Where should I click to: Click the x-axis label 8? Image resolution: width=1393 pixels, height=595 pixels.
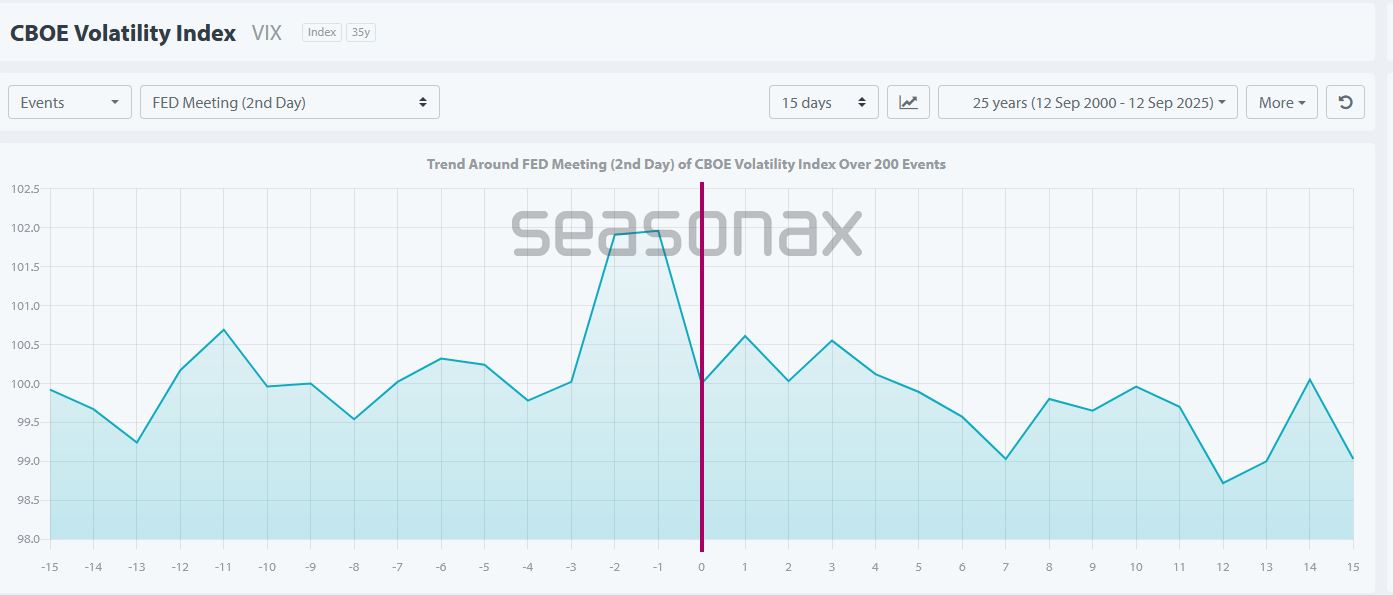click(1049, 567)
